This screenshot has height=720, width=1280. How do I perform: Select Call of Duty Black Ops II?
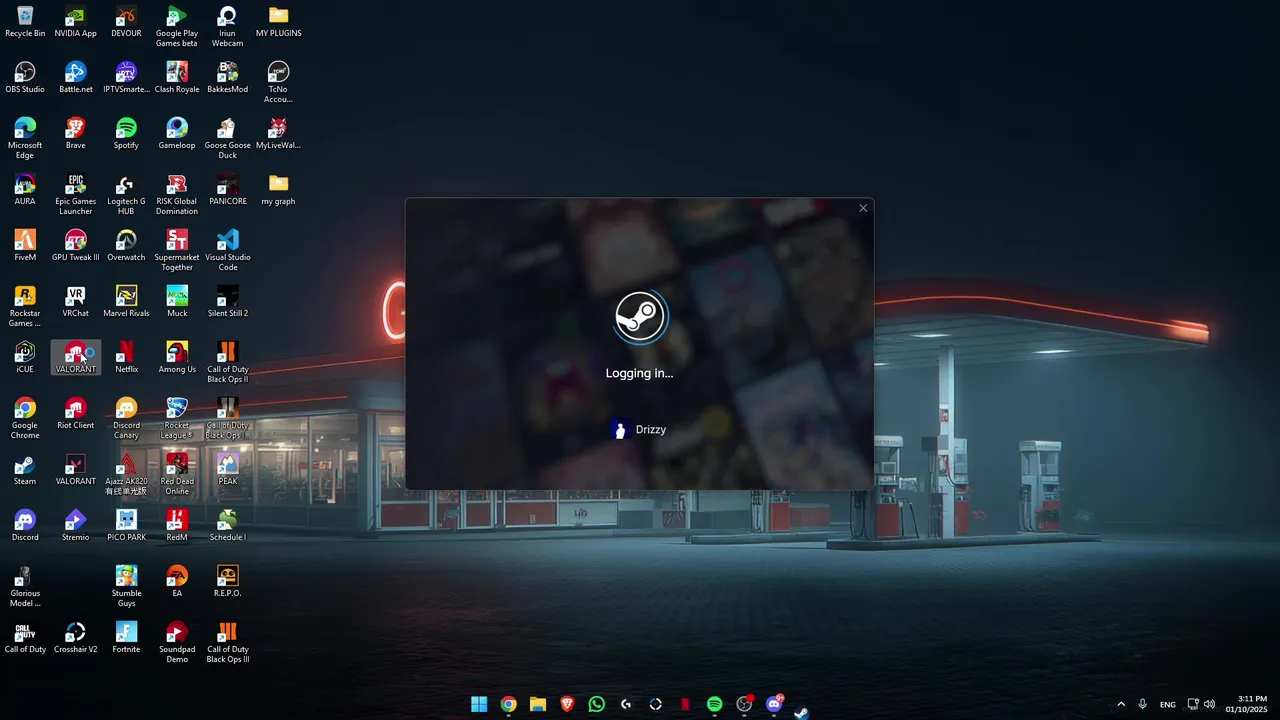point(228,363)
